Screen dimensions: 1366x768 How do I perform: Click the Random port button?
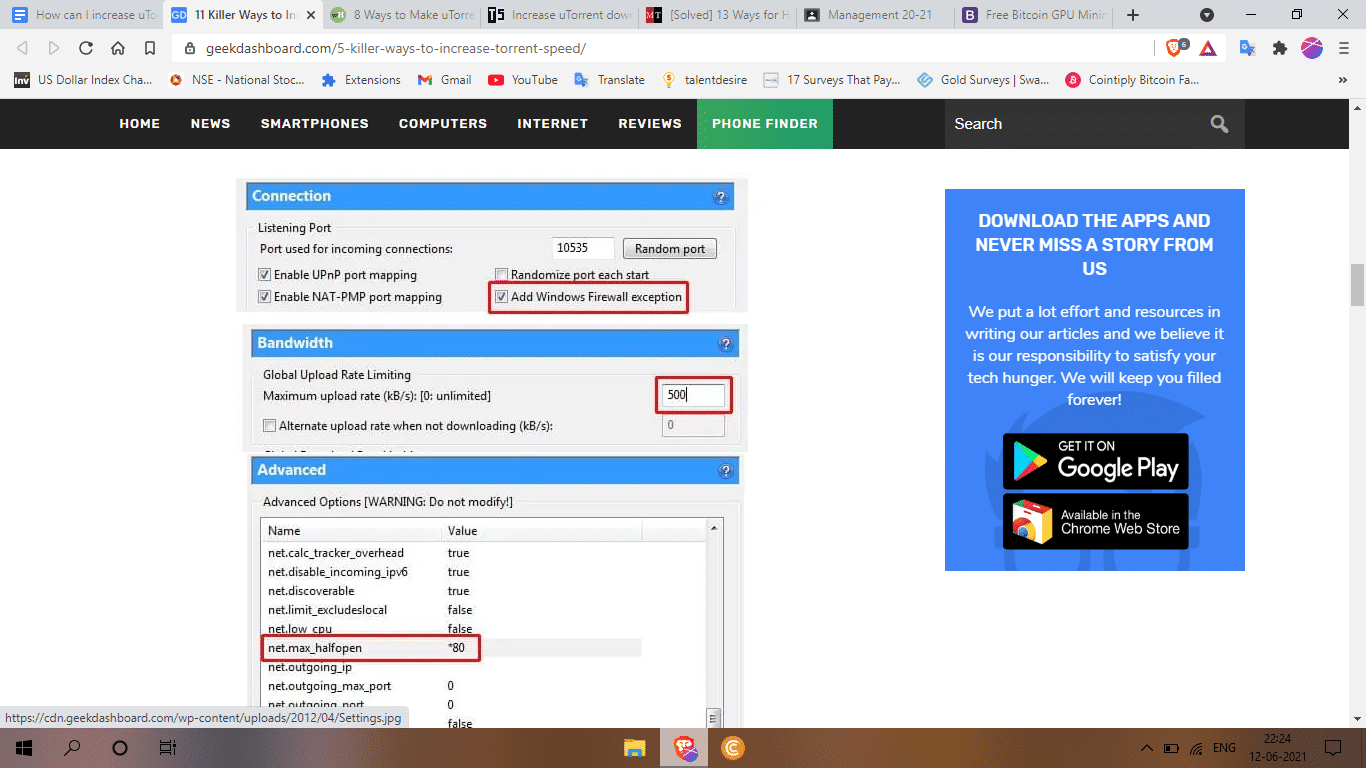pyautogui.click(x=670, y=249)
